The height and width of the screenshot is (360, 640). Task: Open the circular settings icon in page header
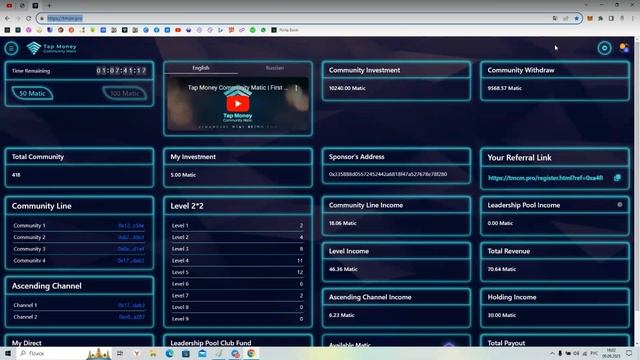coord(604,48)
